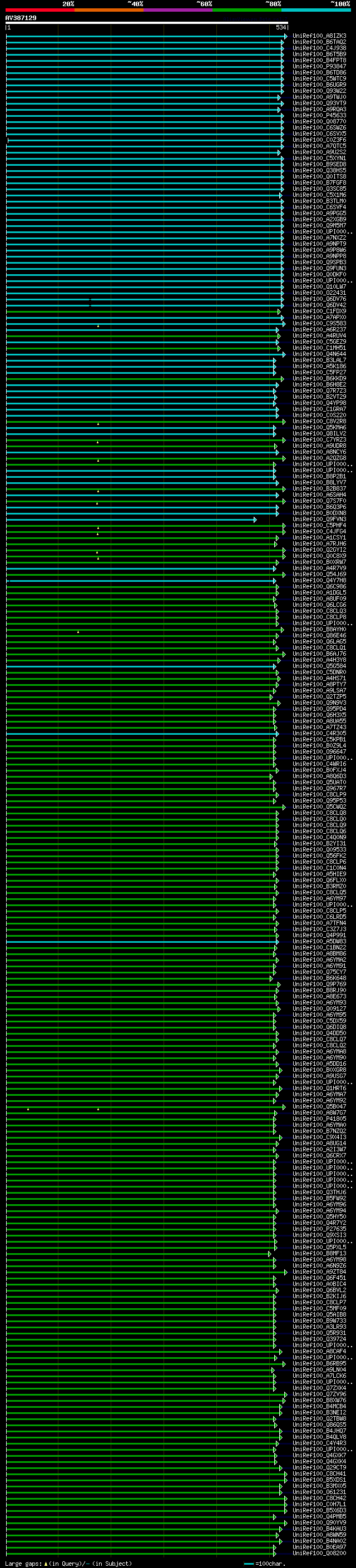Select hit label UniRef100_C1FDX9
The width and height of the screenshot is (356, 1568).
click(x=319, y=311)
